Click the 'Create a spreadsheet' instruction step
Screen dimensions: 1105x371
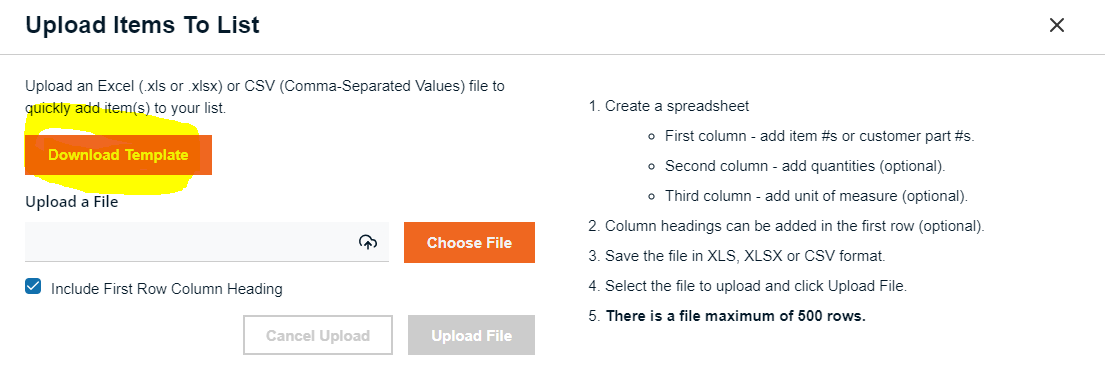tap(668, 107)
